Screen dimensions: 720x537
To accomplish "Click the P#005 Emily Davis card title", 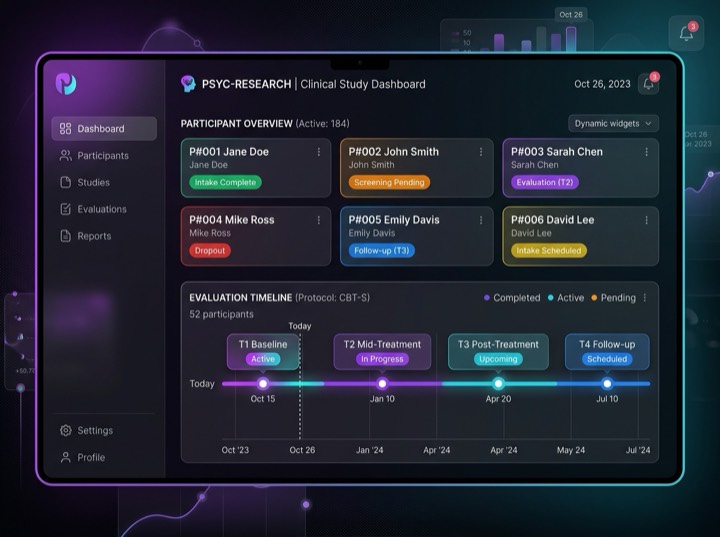I will pyautogui.click(x=394, y=220).
